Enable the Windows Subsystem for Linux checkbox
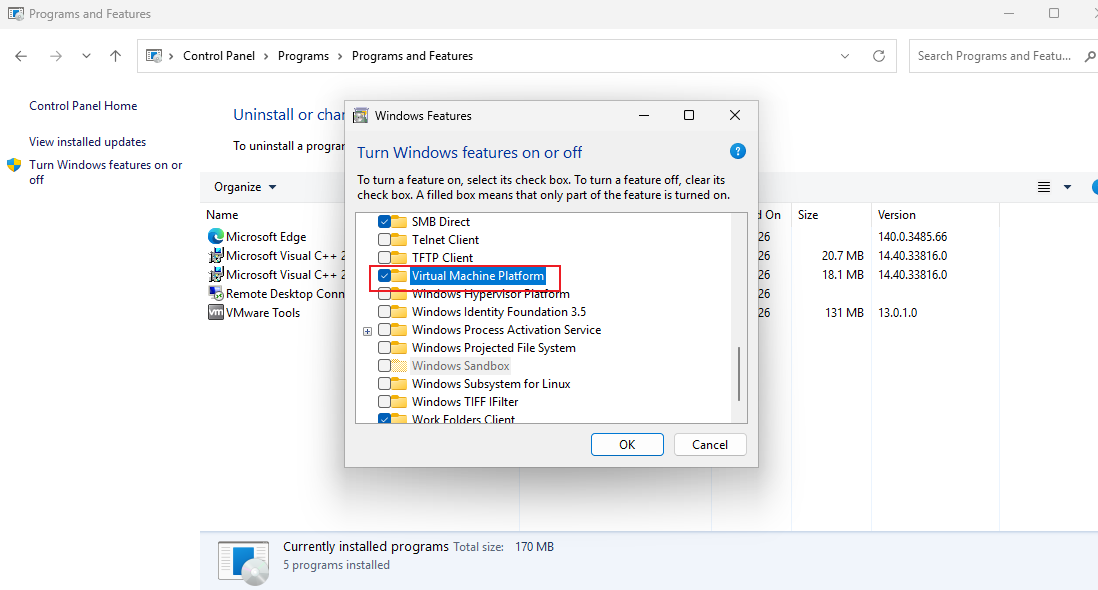The height and width of the screenshot is (590, 1098). pos(384,384)
